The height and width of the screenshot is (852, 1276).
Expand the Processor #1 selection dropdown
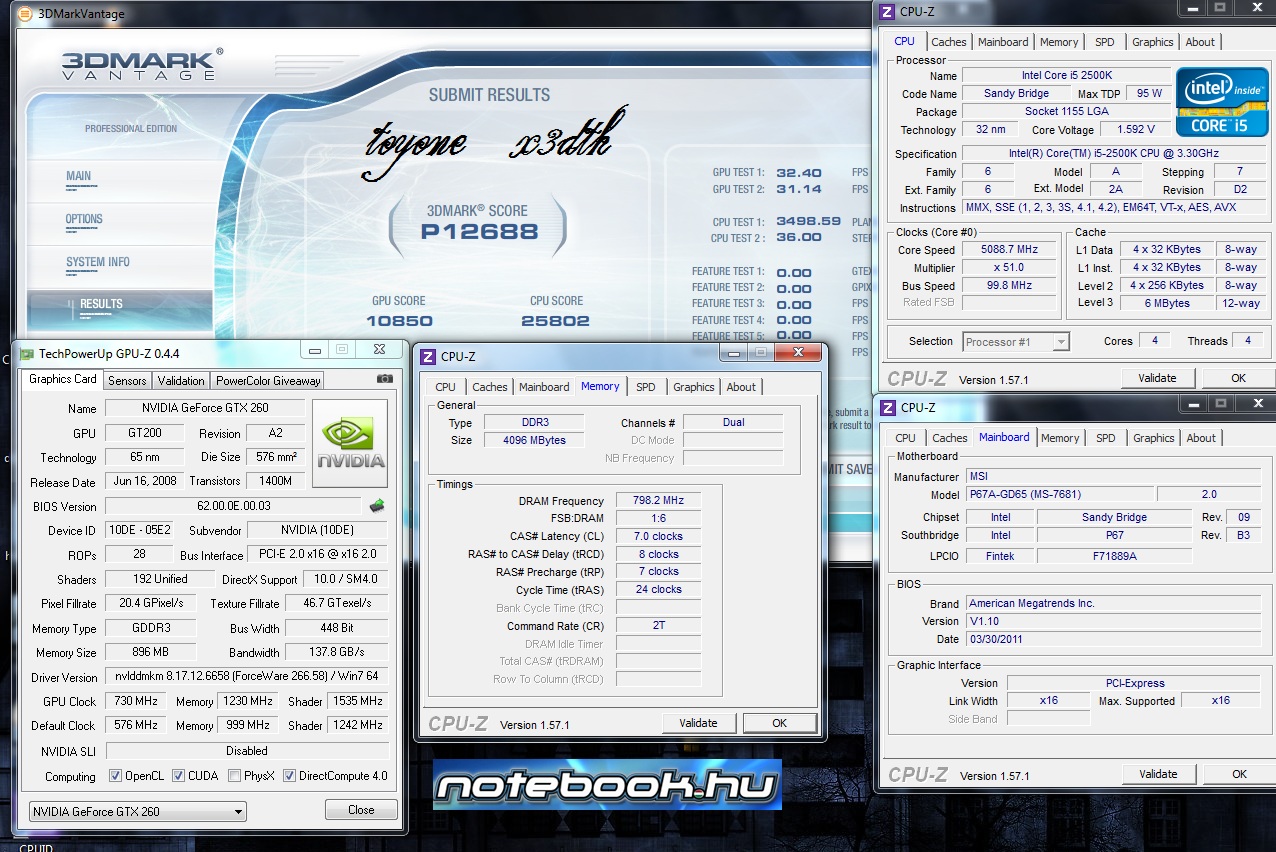[x=1016, y=342]
